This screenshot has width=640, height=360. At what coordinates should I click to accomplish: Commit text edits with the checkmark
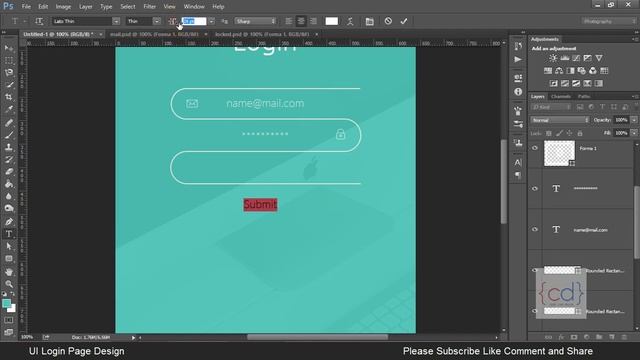tap(404, 21)
